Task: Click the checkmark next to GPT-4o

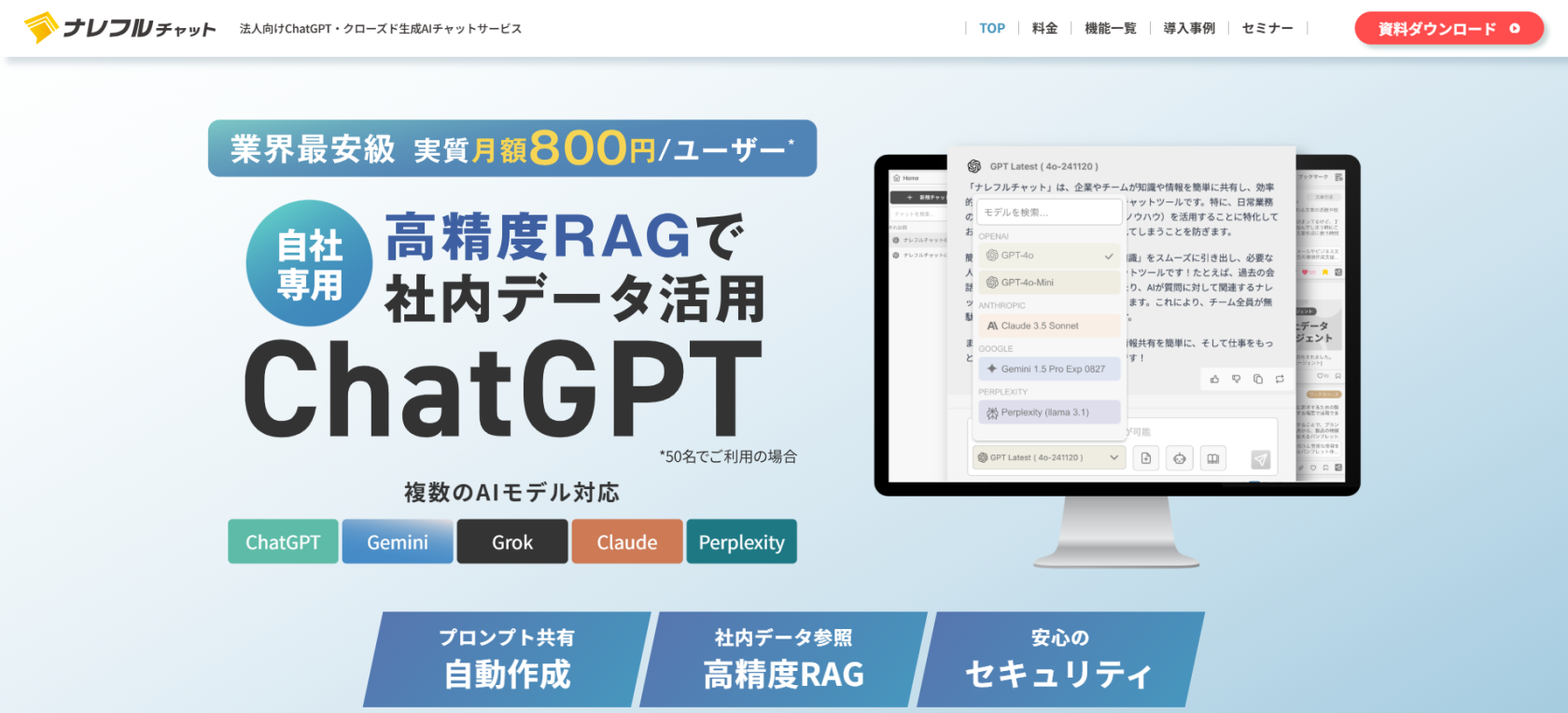Action: 1109,256
